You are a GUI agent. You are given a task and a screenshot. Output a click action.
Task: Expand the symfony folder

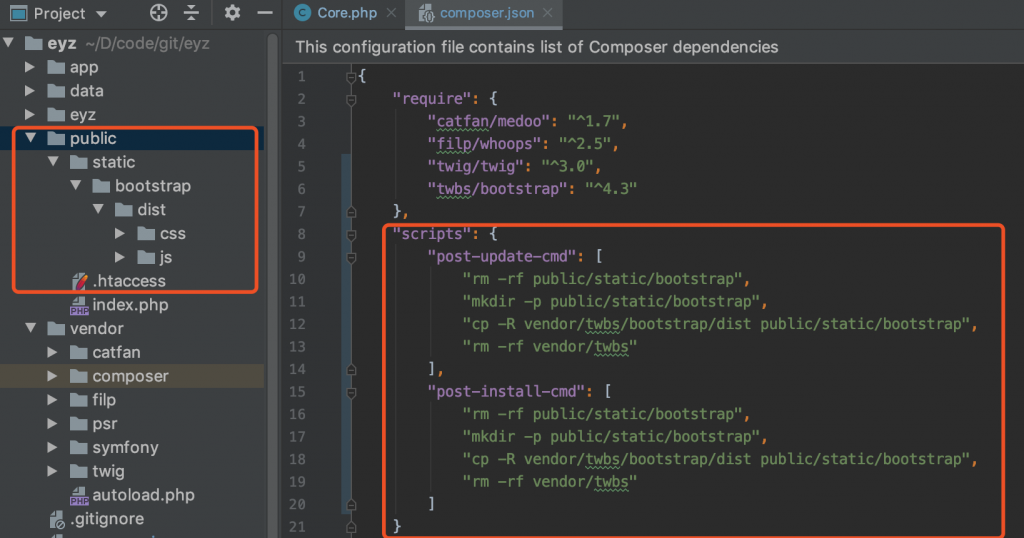click(52, 447)
